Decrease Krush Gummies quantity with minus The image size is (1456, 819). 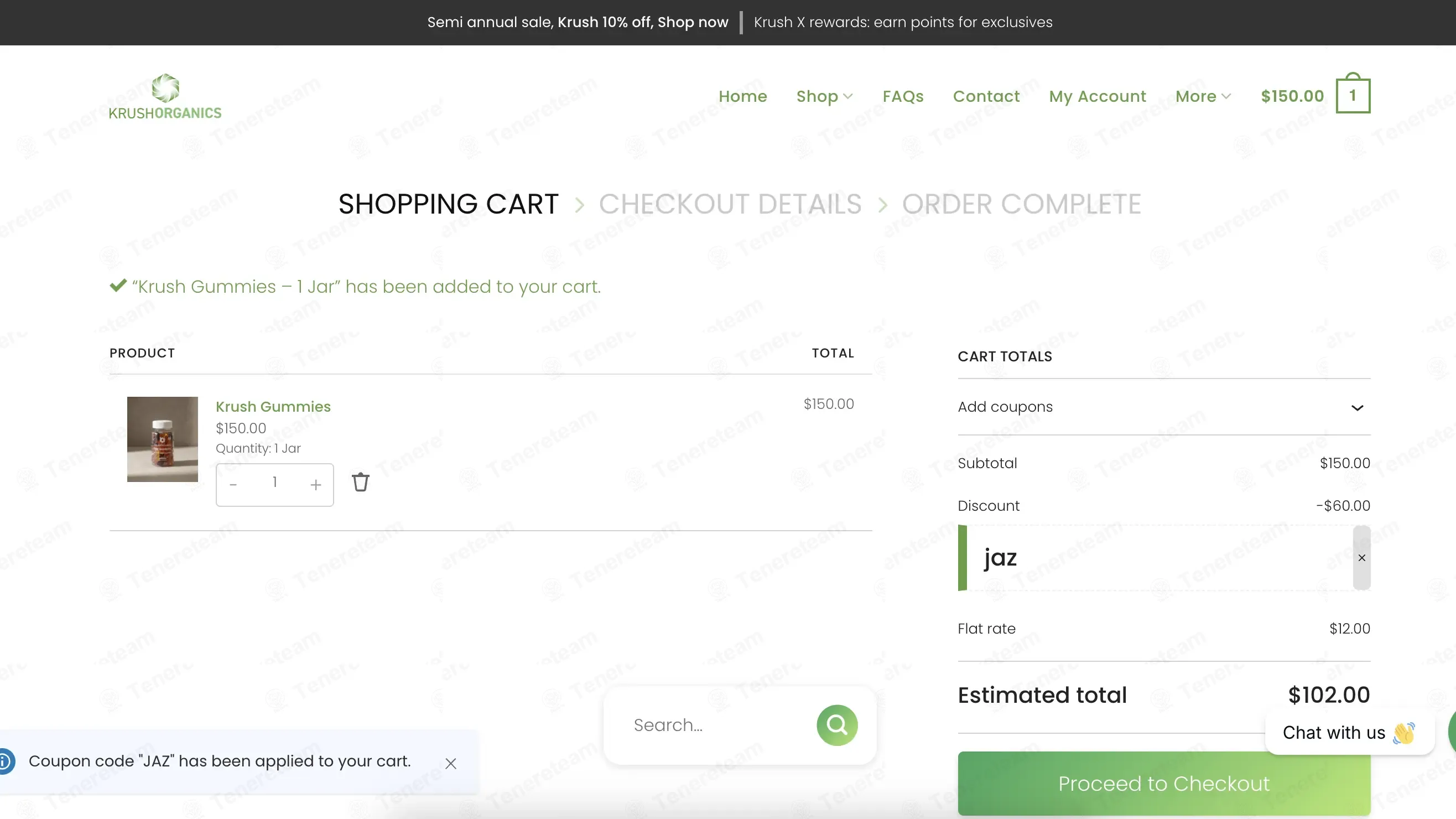233,484
